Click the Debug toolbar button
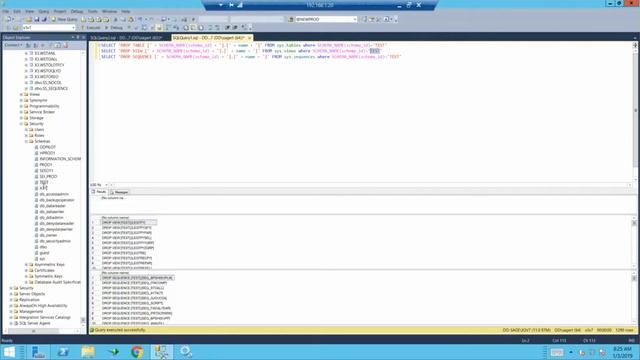Image resolution: width=640 pixels, height=360 pixels. click(x=114, y=27)
